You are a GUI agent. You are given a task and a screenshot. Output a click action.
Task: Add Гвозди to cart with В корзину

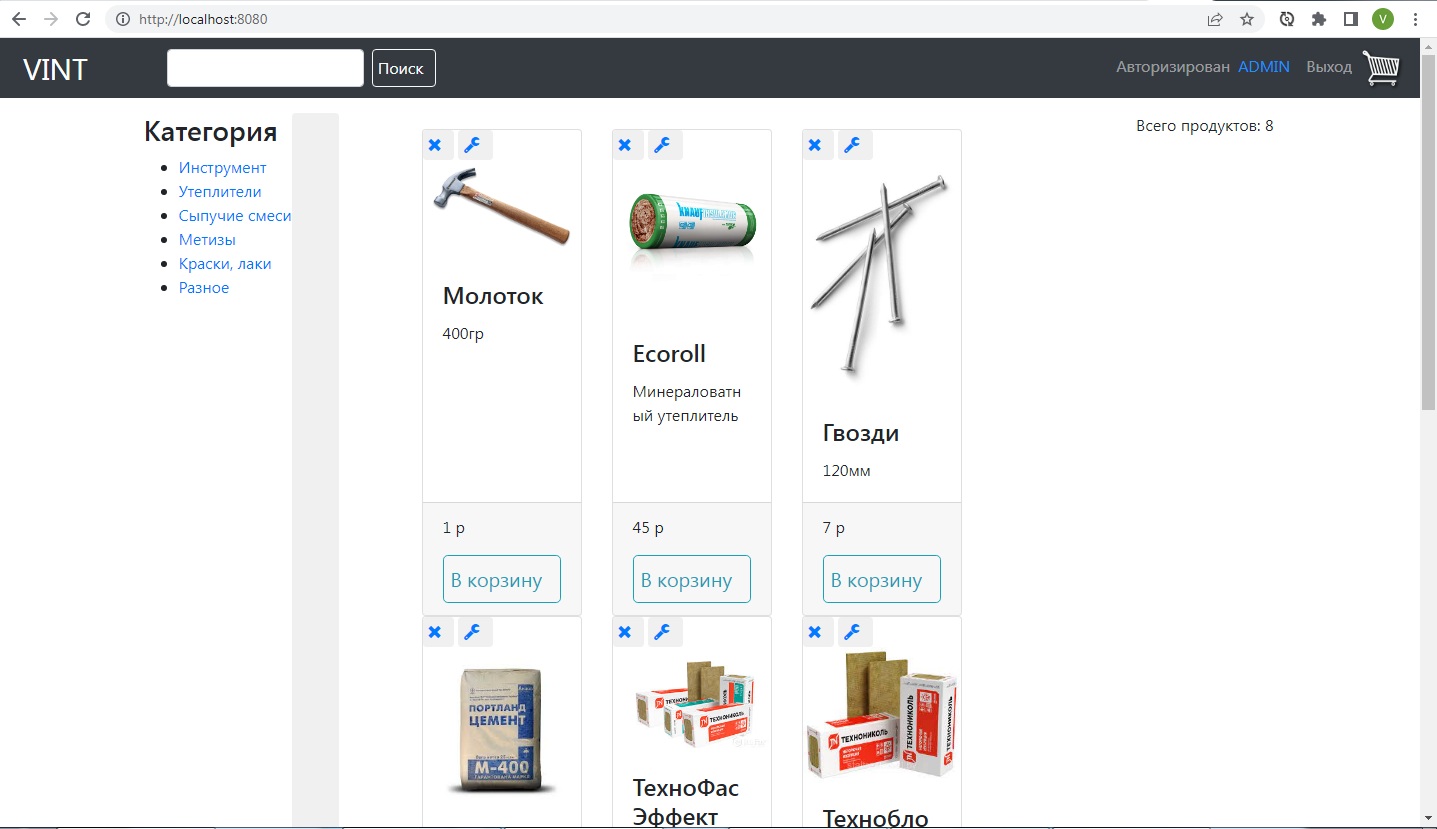pos(882,579)
